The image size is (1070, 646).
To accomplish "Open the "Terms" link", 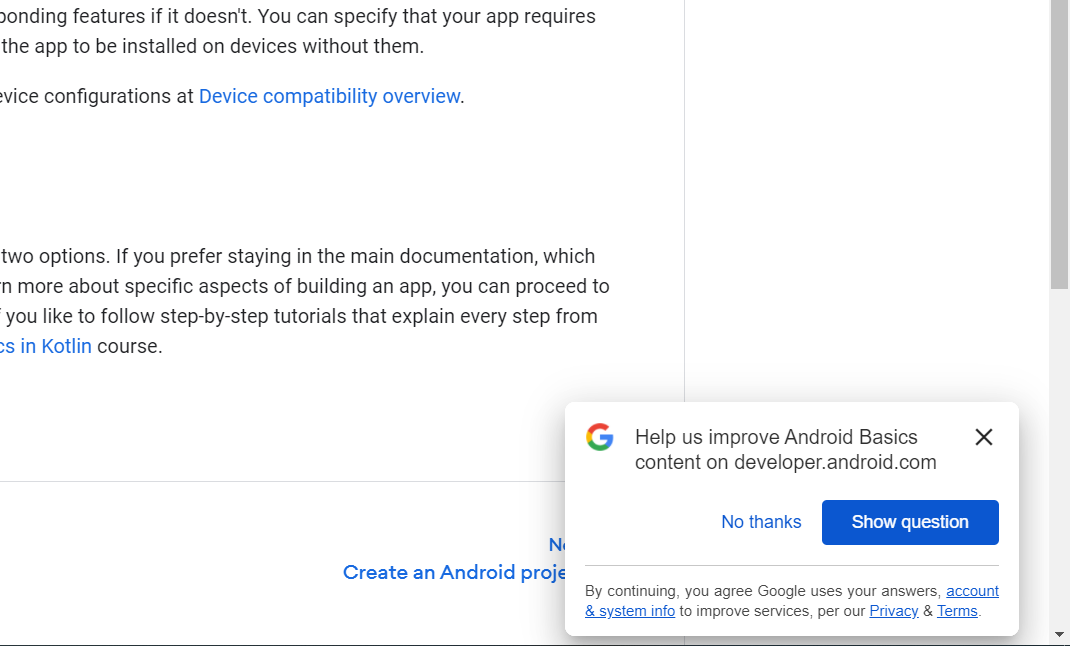I will (x=957, y=611).
